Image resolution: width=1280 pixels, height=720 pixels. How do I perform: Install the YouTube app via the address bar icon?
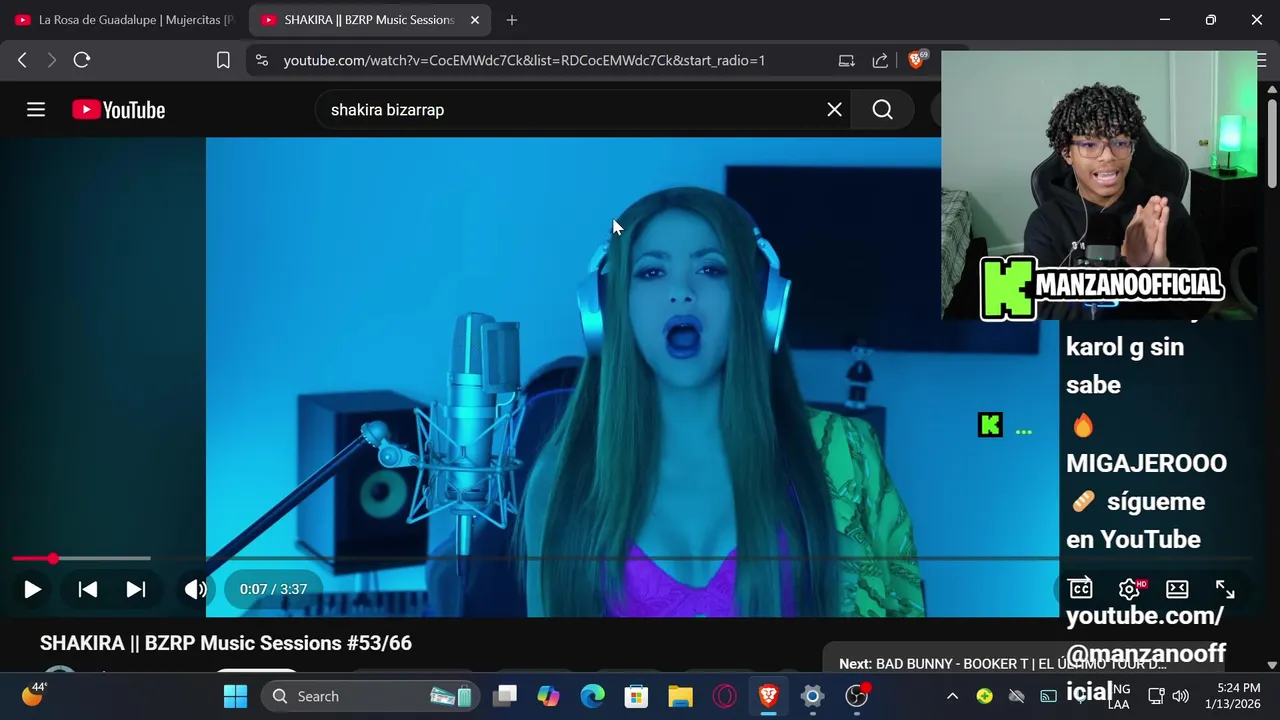pyautogui.click(x=846, y=60)
